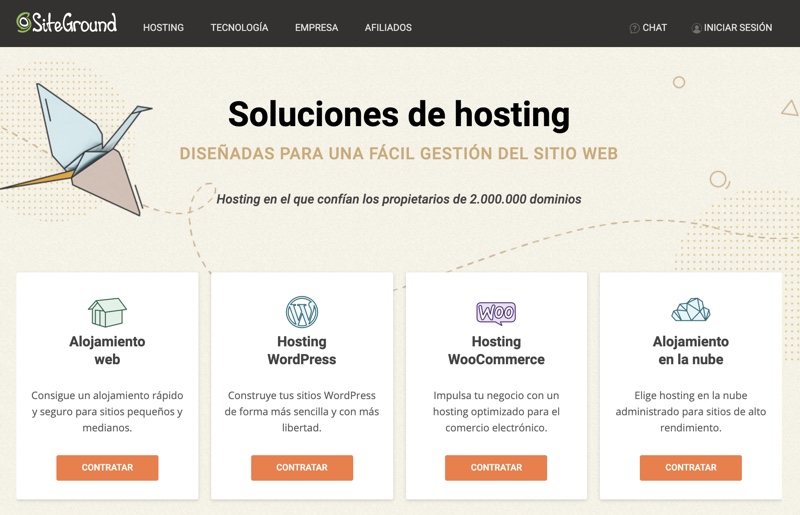Click the WooCommerce logo icon
The height and width of the screenshot is (515, 800).
(x=496, y=313)
